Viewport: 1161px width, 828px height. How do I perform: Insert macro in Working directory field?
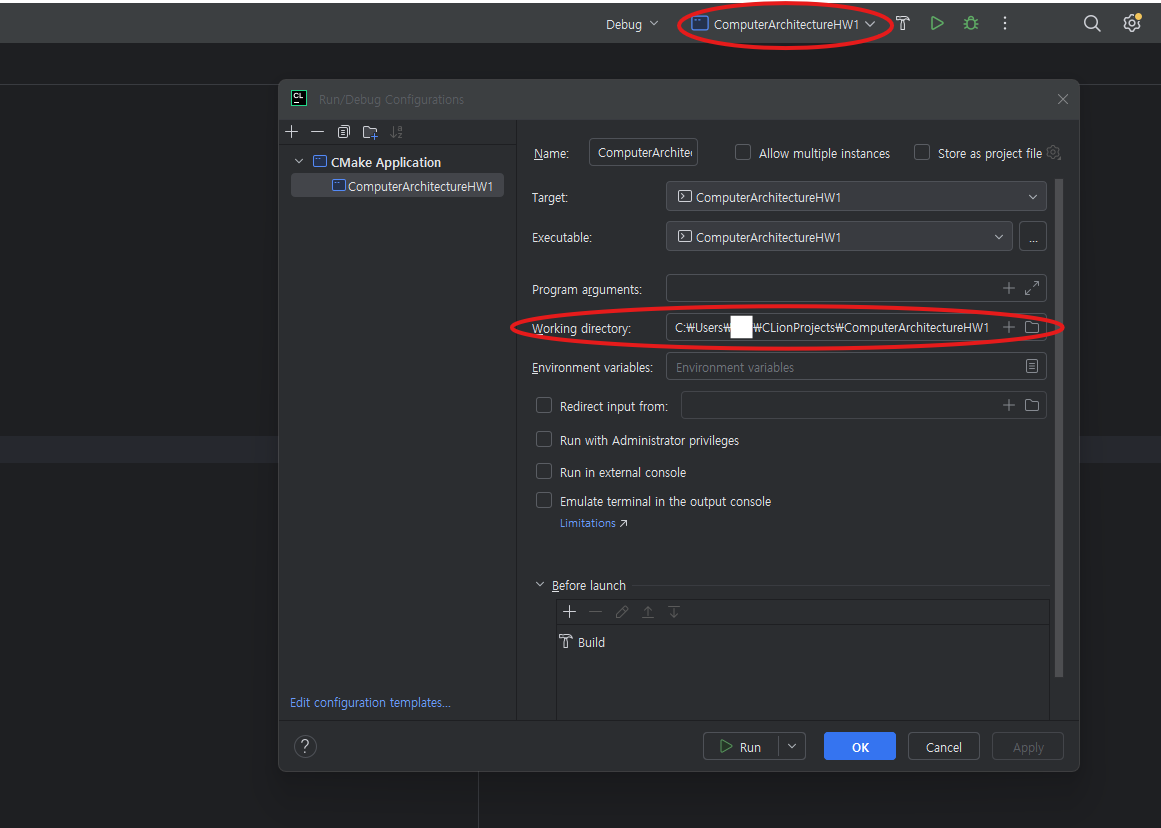coord(1008,327)
